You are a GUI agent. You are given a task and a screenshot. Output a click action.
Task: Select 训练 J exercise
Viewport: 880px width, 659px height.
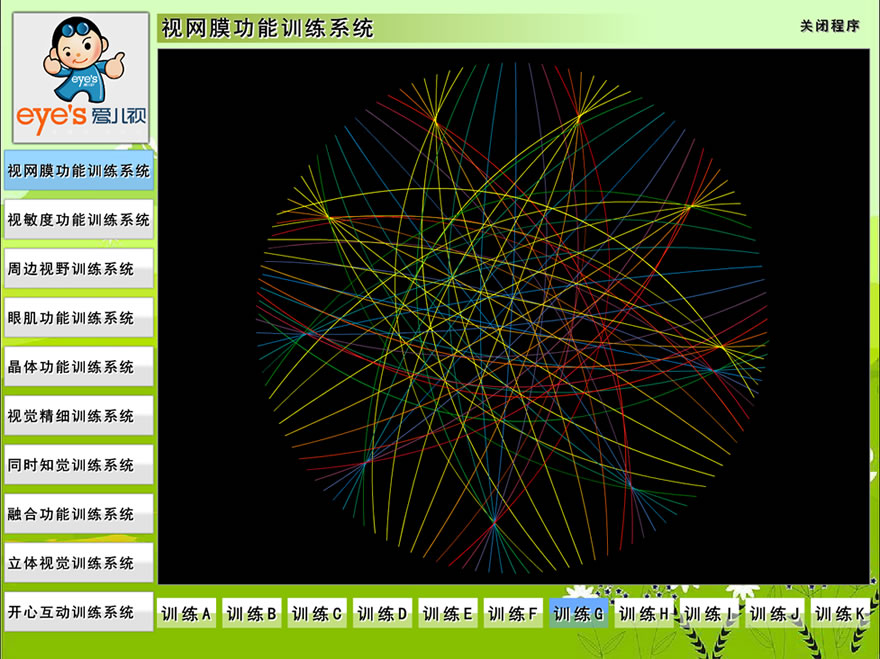(775, 613)
